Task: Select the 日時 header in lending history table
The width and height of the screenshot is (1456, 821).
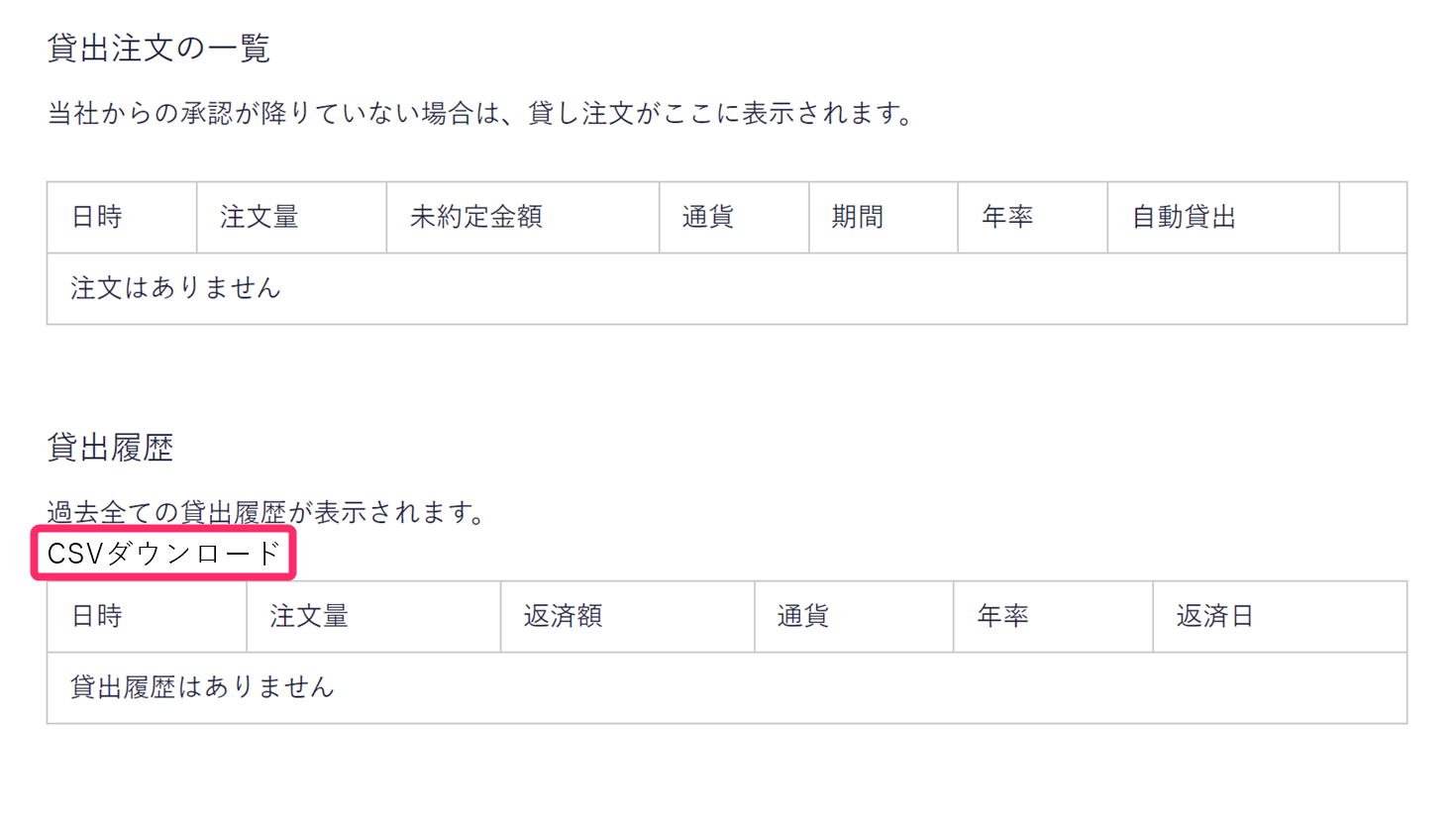Action: click(x=147, y=616)
